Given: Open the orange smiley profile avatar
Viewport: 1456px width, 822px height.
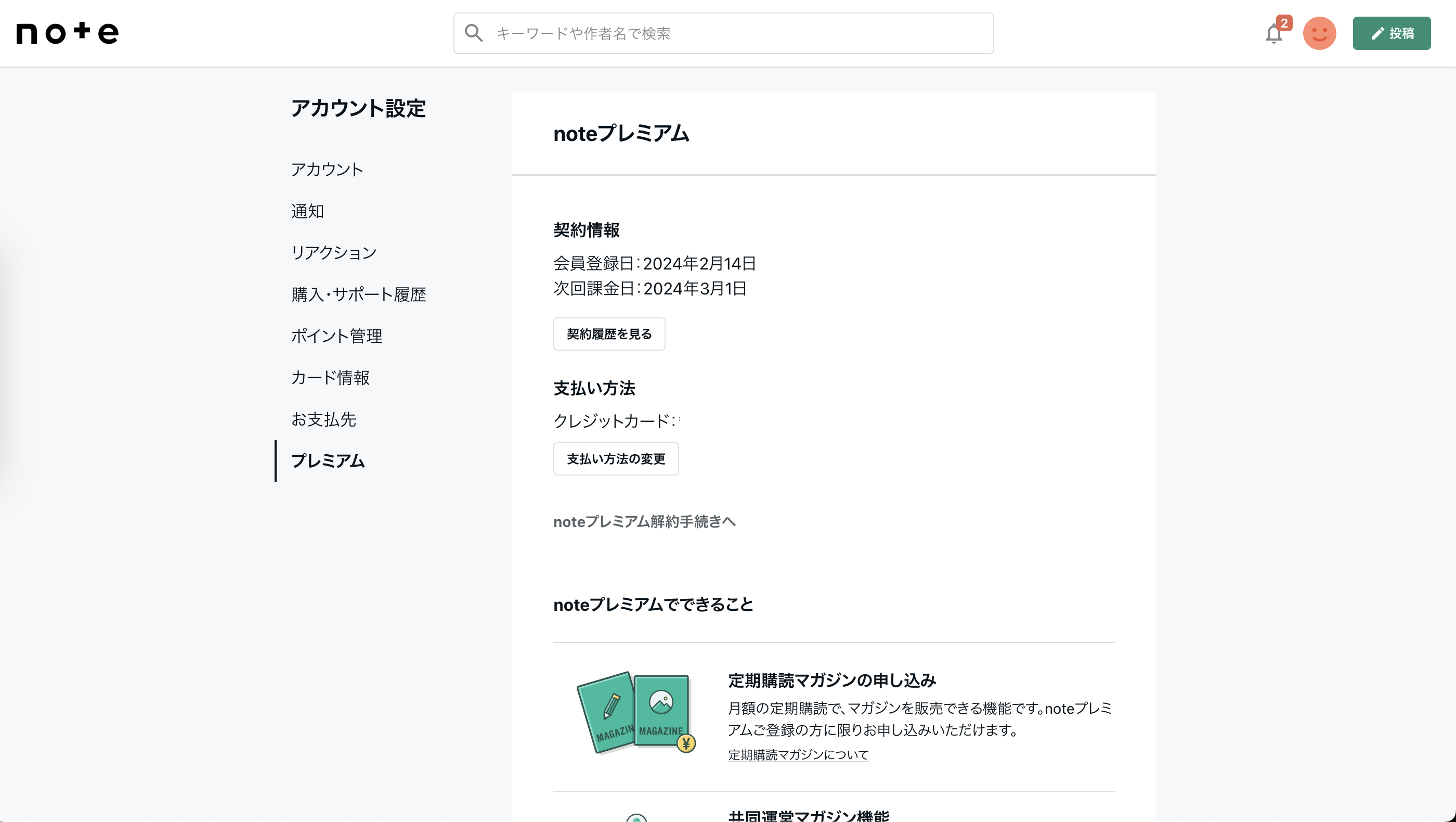Looking at the screenshot, I should tap(1319, 33).
